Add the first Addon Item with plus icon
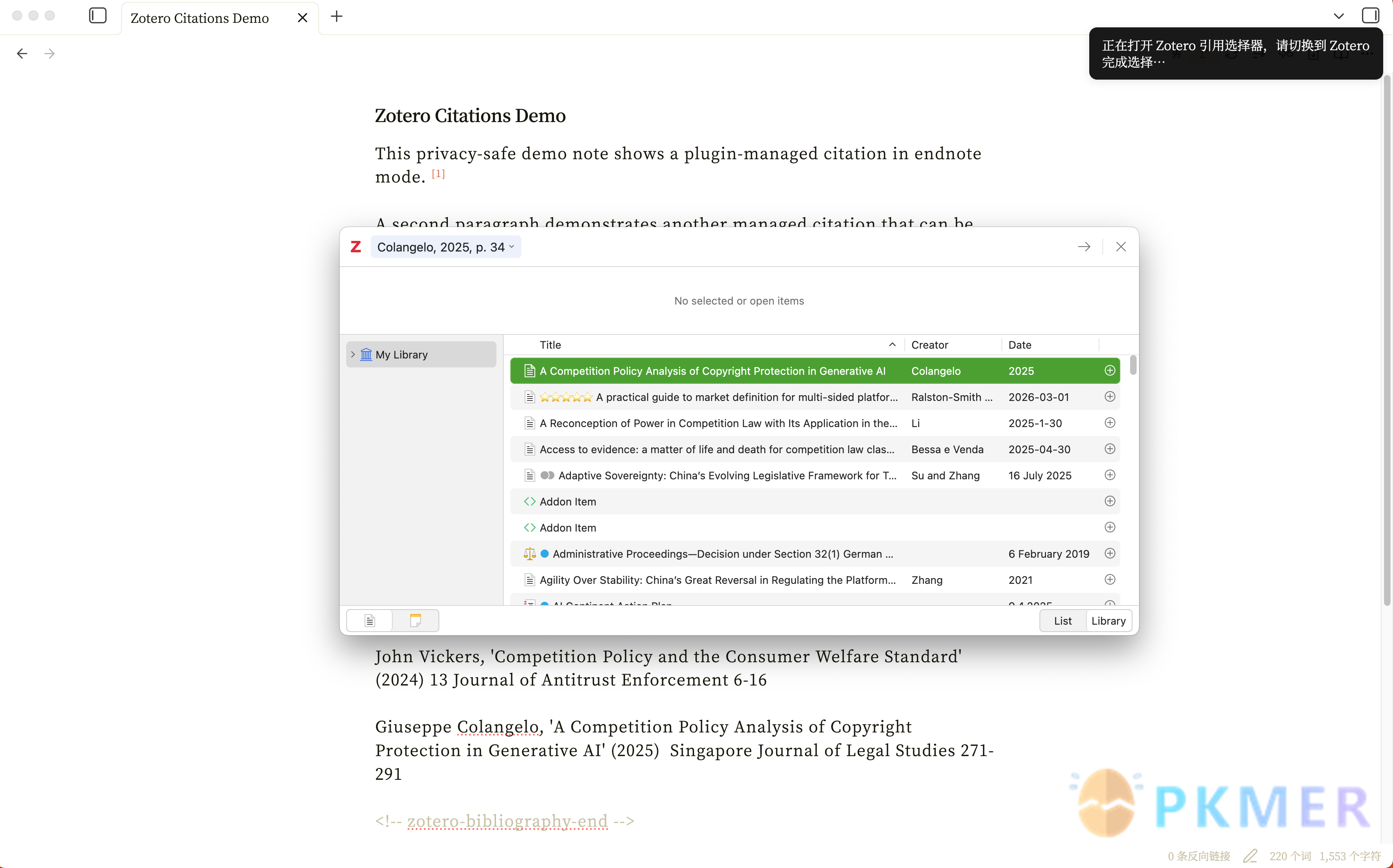The height and width of the screenshot is (868, 1393). tap(1110, 501)
